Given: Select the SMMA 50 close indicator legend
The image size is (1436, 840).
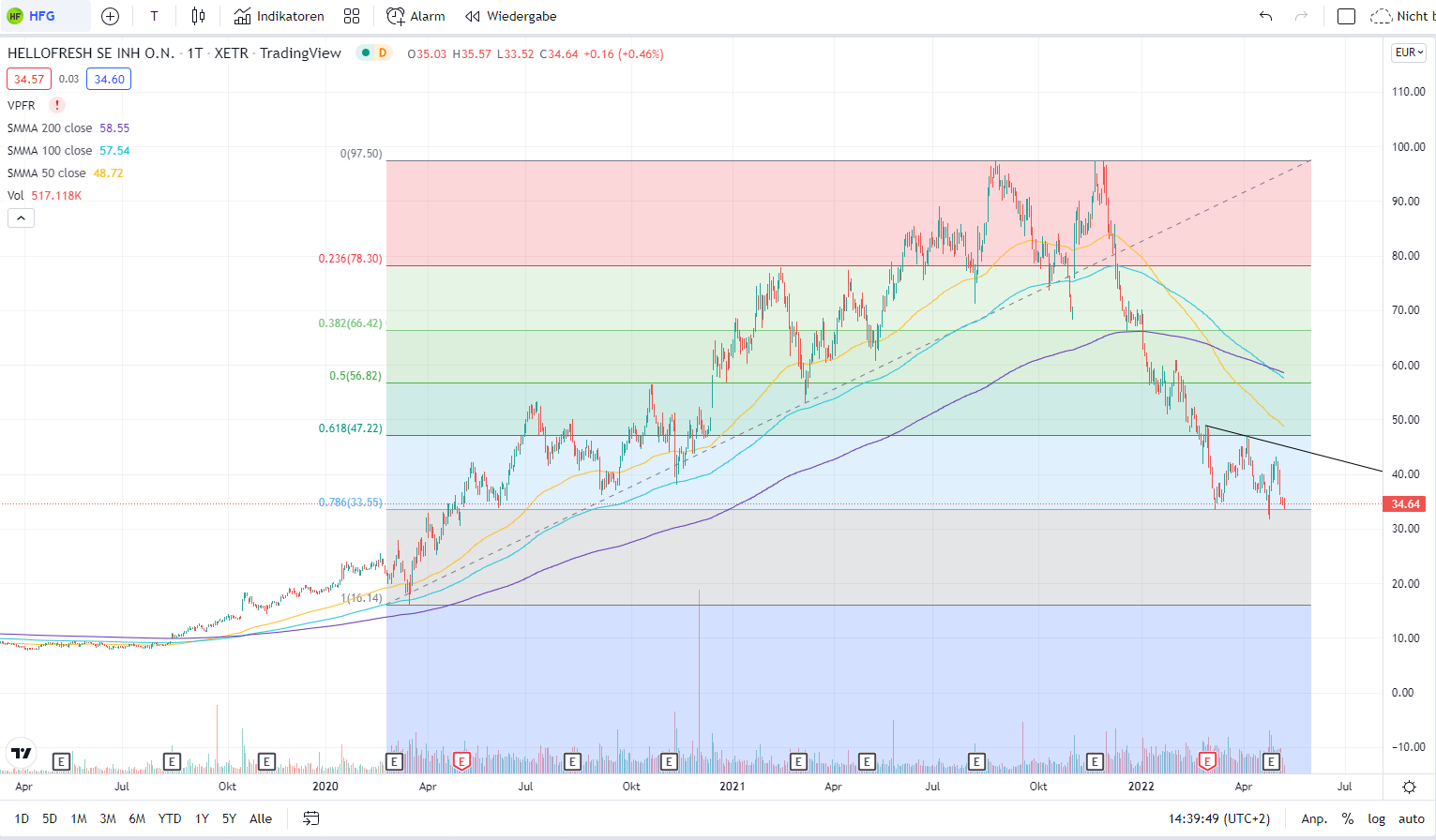Looking at the screenshot, I should click(66, 172).
